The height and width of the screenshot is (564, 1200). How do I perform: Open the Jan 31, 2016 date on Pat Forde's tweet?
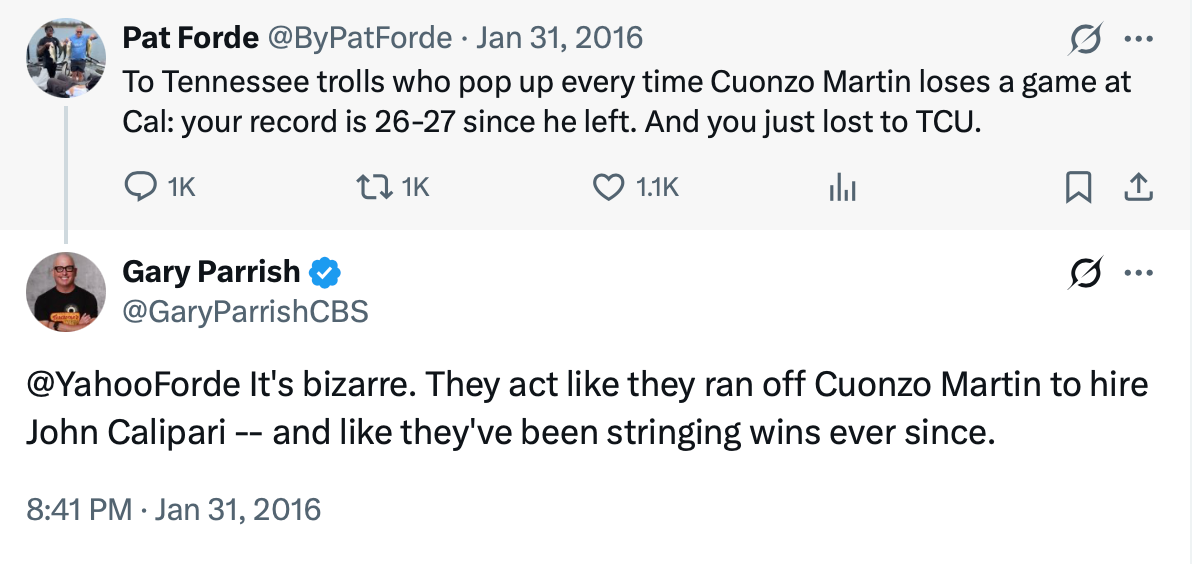(560, 38)
